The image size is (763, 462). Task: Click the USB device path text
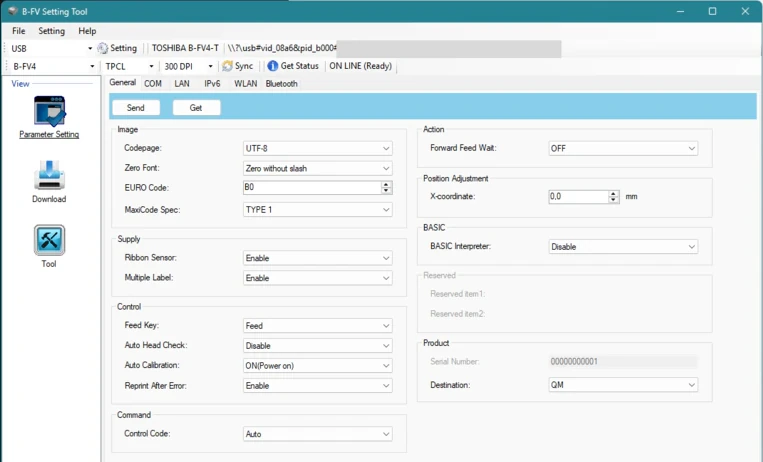[282, 48]
